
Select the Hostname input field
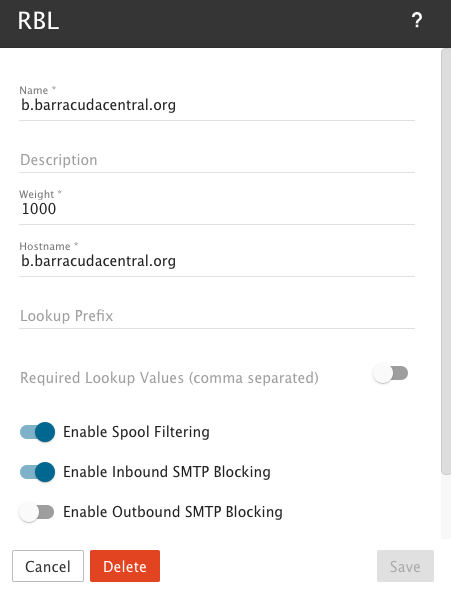[217, 261]
